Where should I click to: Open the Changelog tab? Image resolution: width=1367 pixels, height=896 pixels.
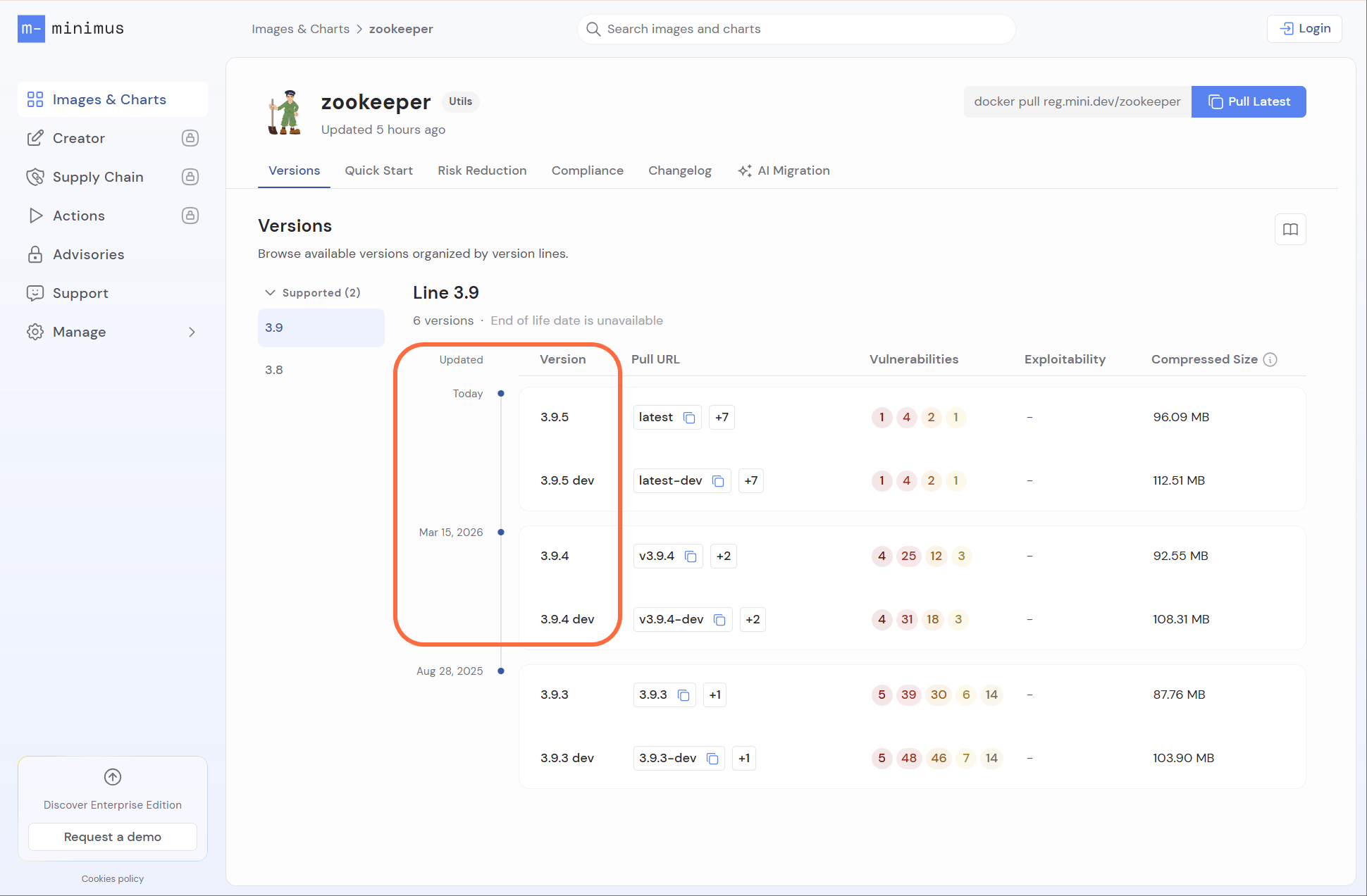click(x=680, y=171)
